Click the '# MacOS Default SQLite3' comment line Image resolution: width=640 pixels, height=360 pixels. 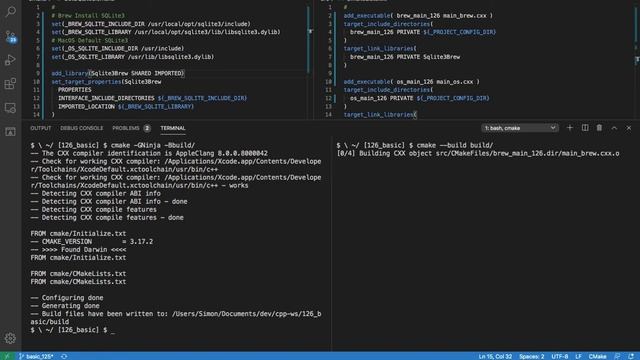(x=89, y=40)
